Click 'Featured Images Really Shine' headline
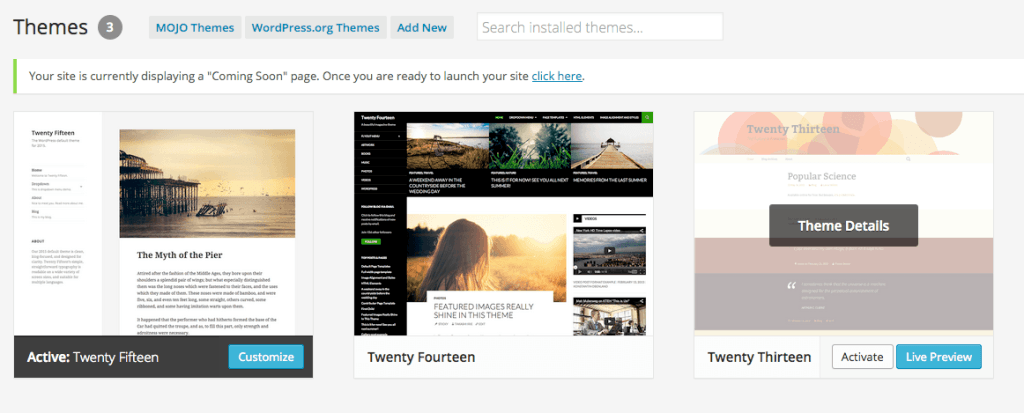The height and width of the screenshot is (413, 1024). [x=484, y=310]
